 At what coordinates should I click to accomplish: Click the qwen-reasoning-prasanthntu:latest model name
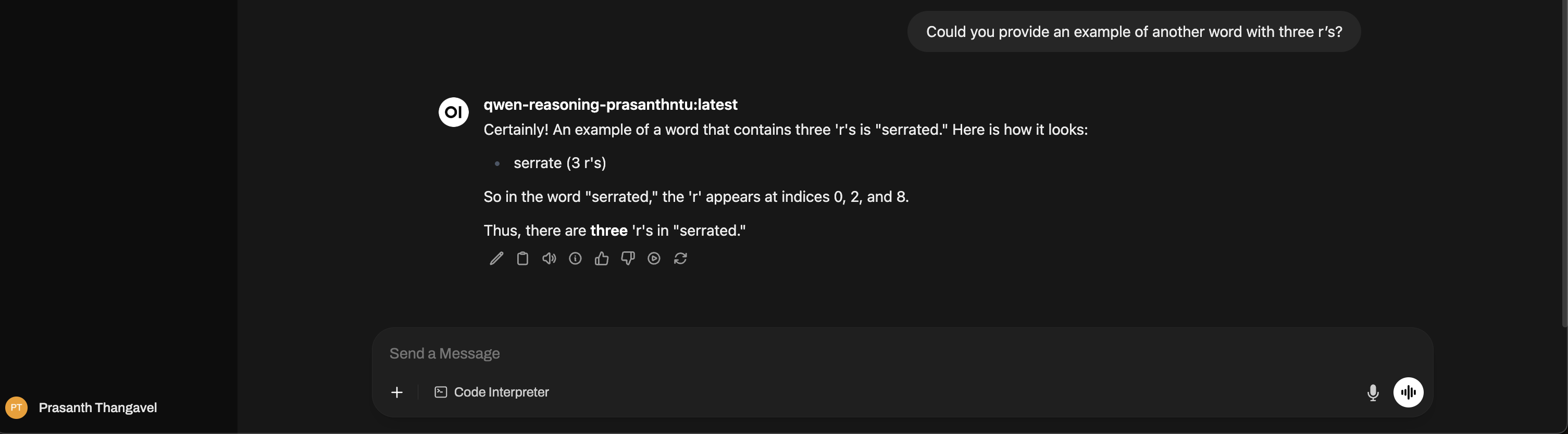pyautogui.click(x=610, y=105)
